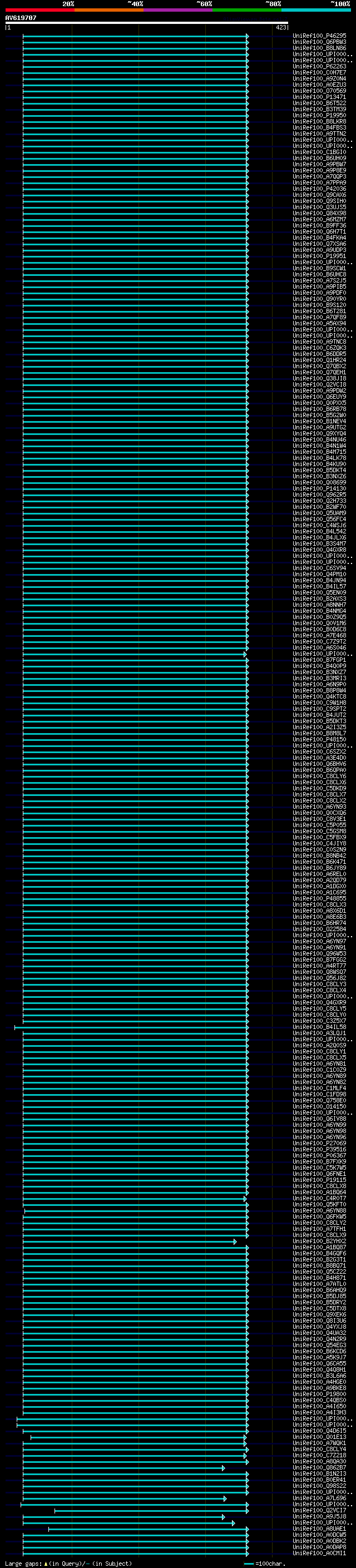Click the purple ~60% identity legend segment
Image resolution: width=356 pixels, height=1568 pixels.
[179, 10]
